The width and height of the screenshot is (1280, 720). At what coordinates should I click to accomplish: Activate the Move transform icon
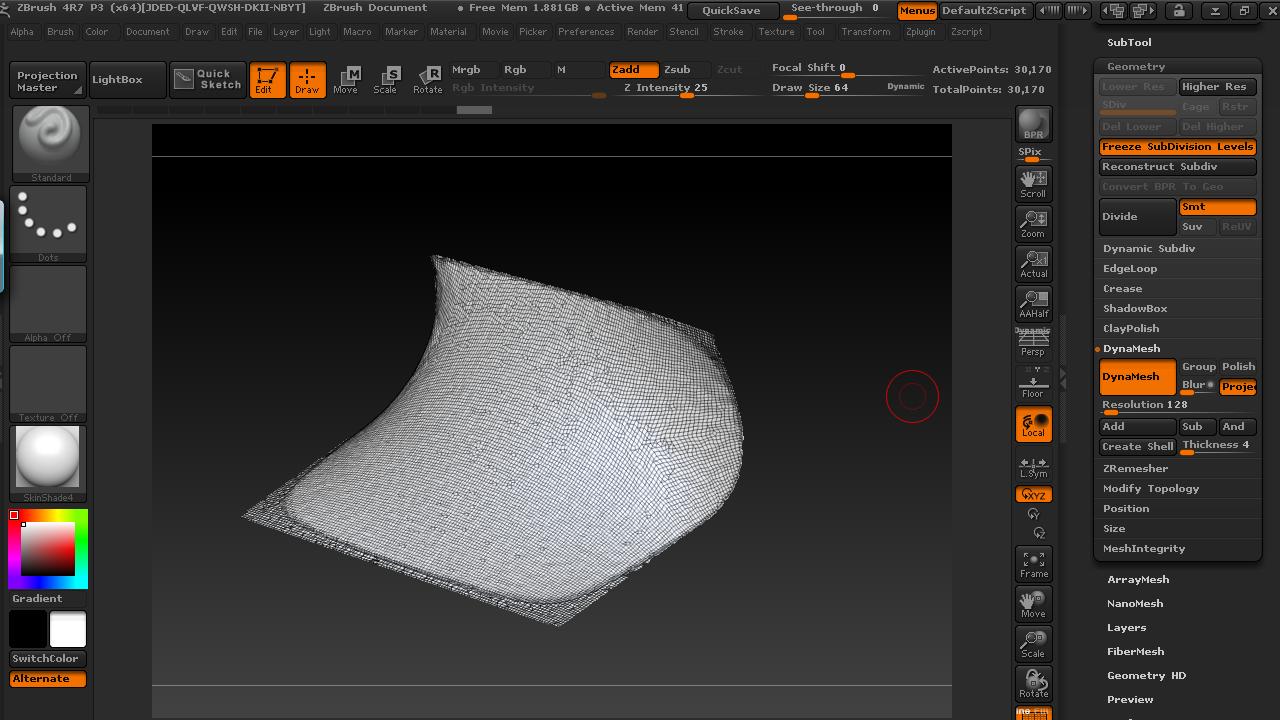(346, 80)
